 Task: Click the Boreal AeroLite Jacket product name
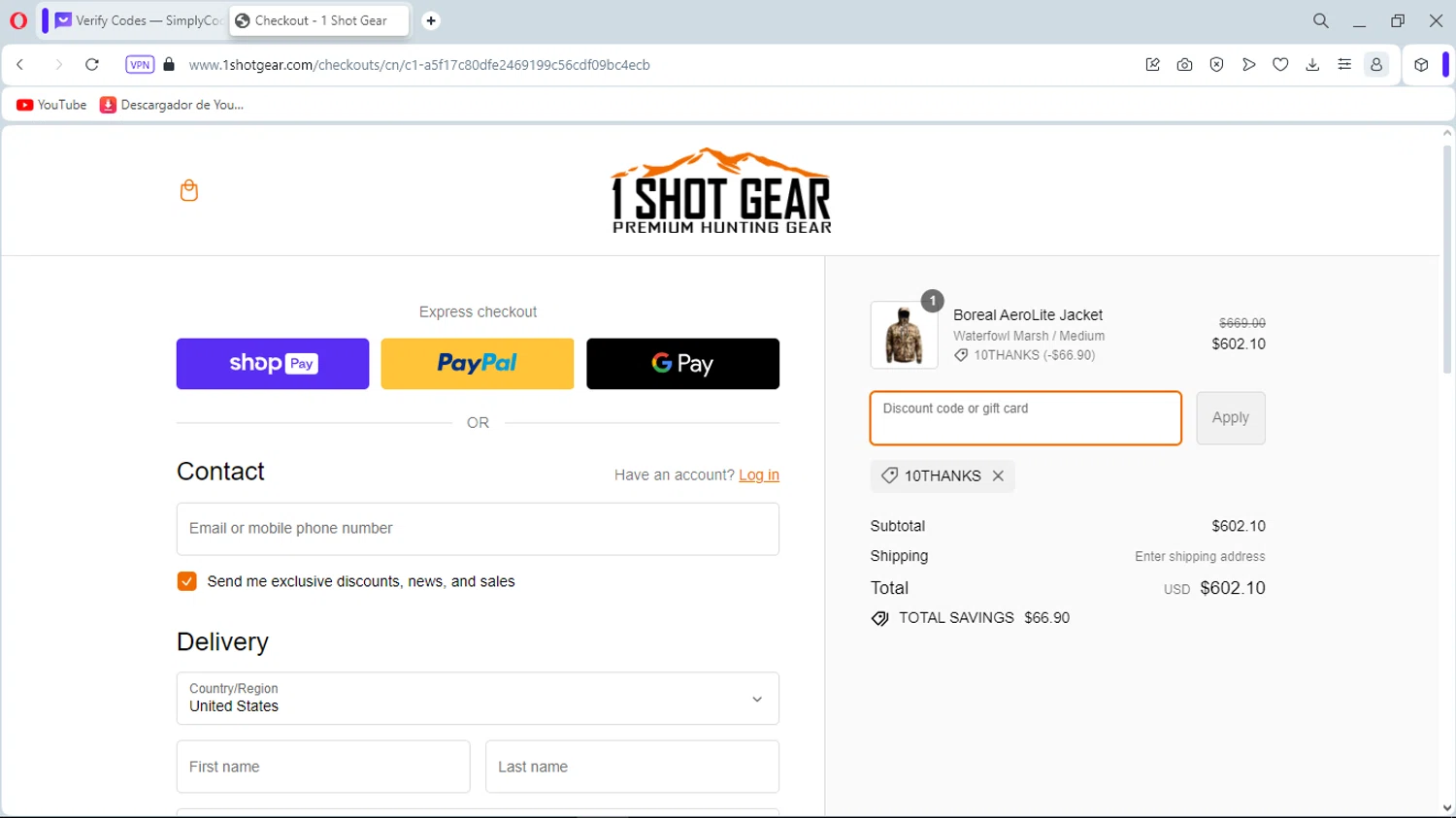tap(1028, 315)
